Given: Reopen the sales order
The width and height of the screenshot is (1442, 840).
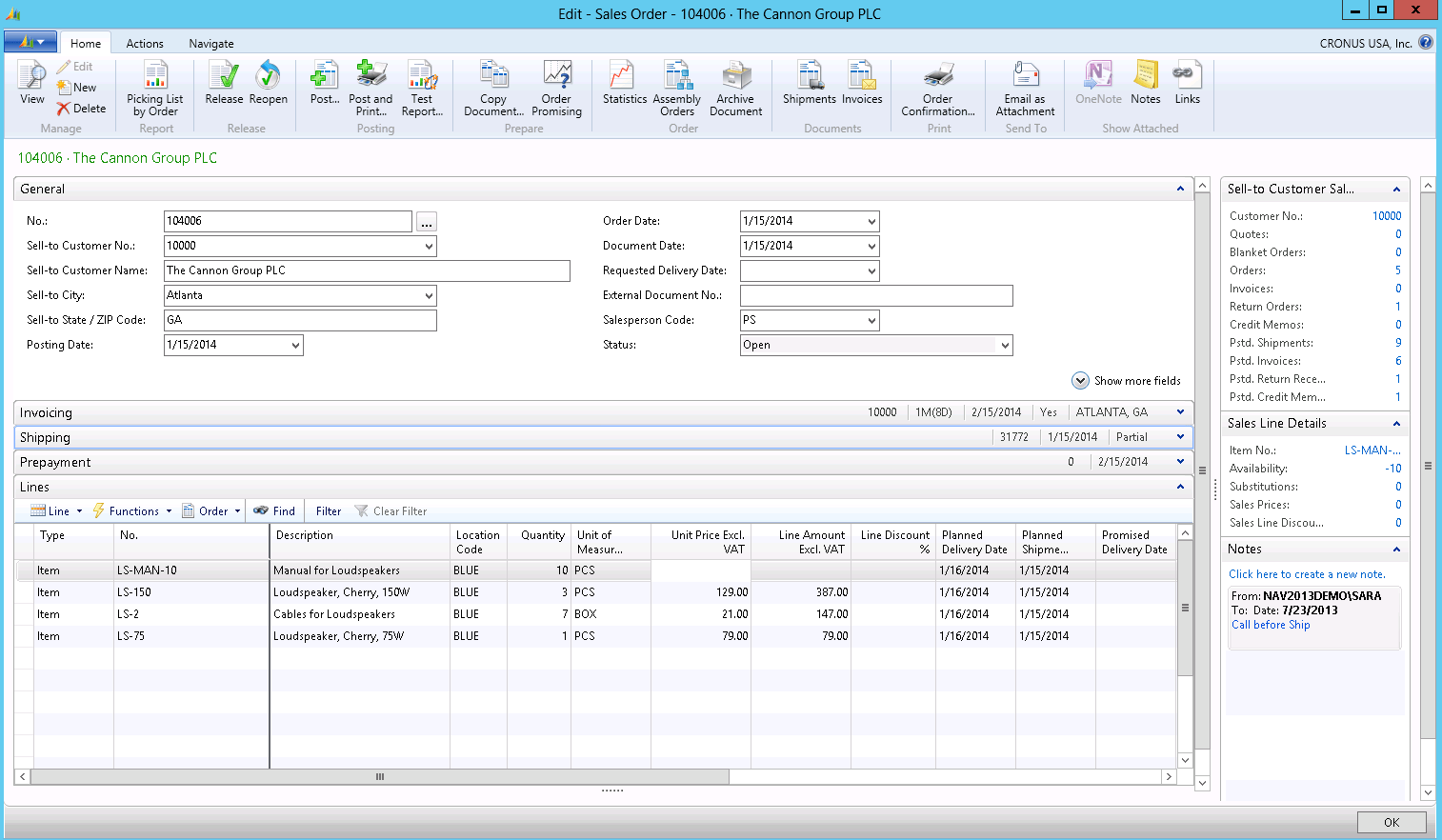Looking at the screenshot, I should 269,83.
